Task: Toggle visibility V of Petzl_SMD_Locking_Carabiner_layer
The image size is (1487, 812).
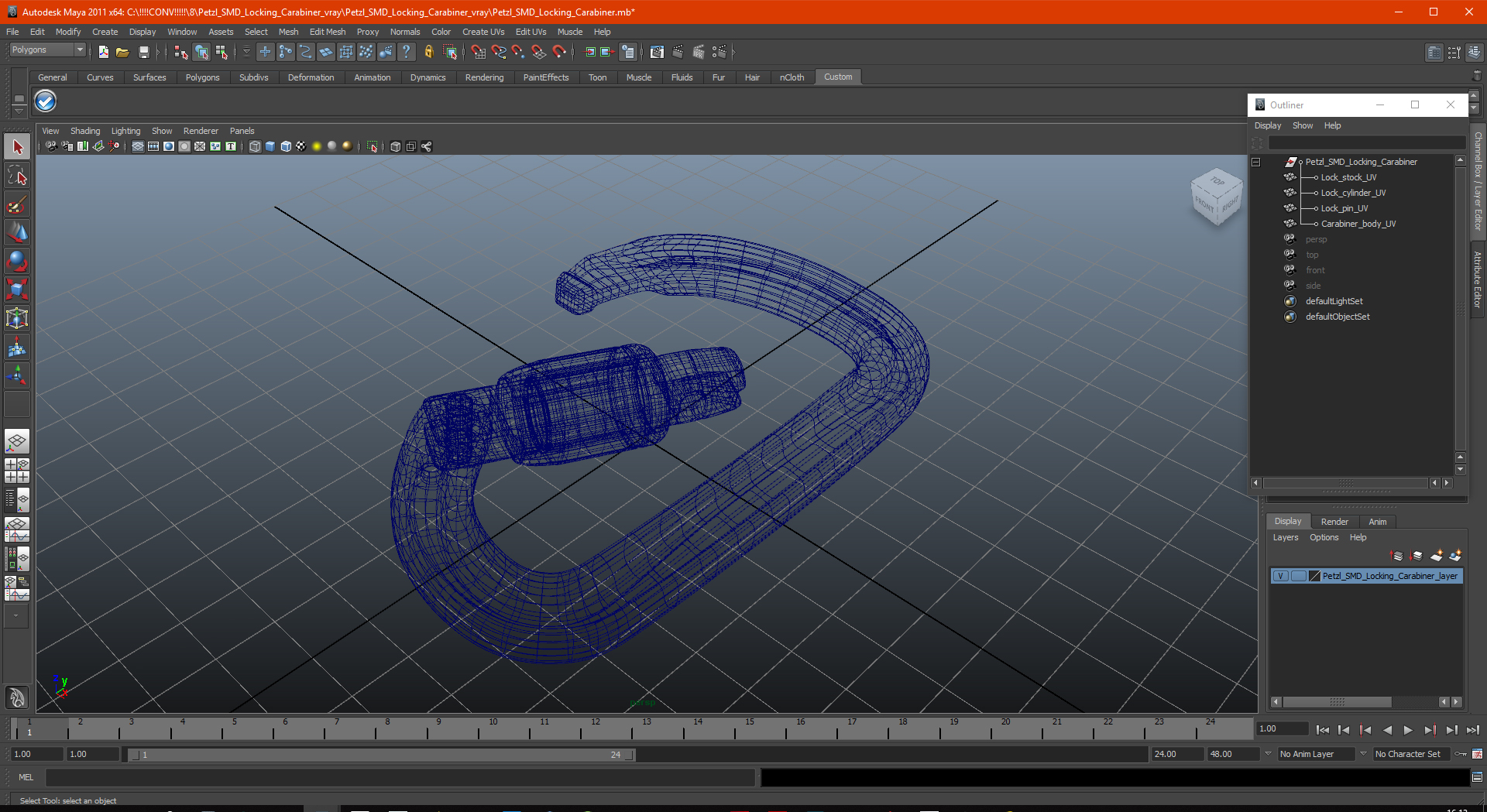Action: tap(1281, 576)
